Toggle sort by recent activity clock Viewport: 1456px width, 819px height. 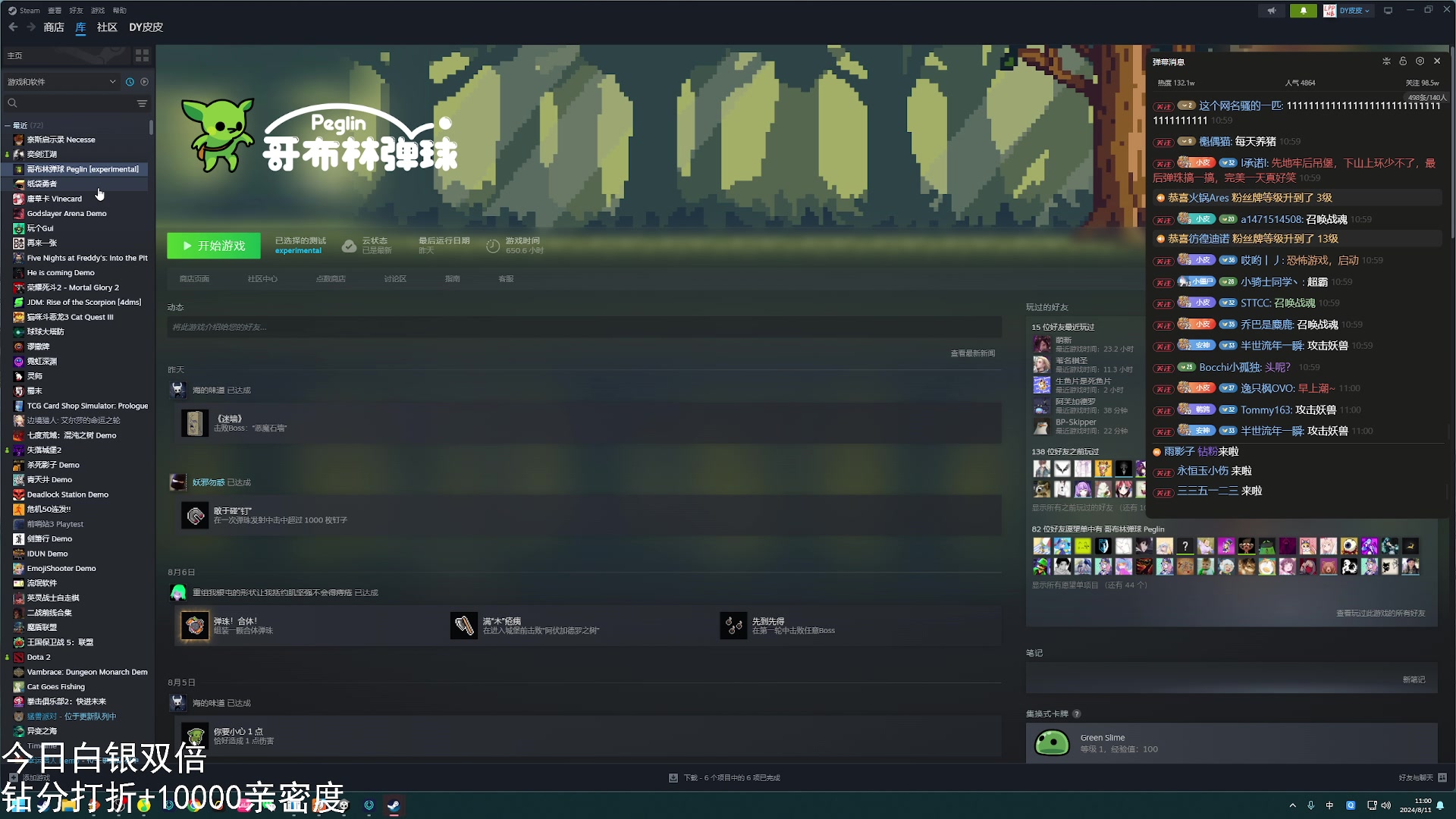pyautogui.click(x=130, y=82)
